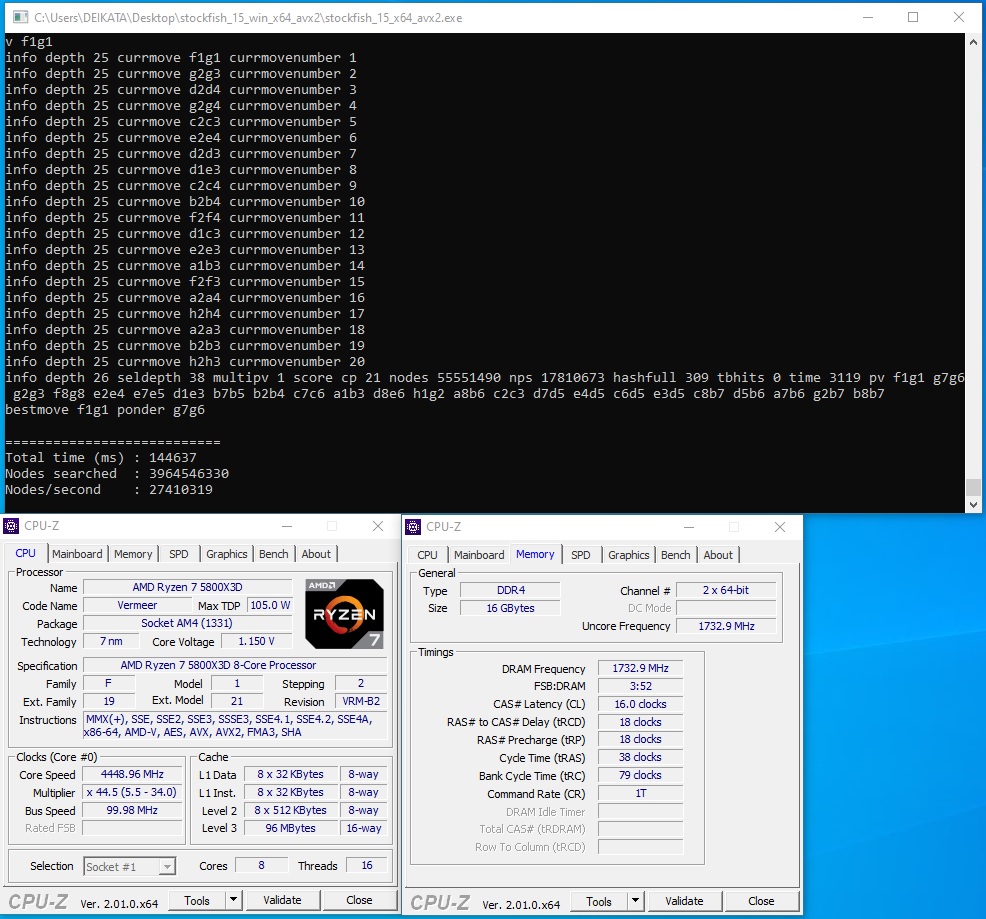Click the Threads count value 16
This screenshot has height=919, width=986.
click(367, 866)
